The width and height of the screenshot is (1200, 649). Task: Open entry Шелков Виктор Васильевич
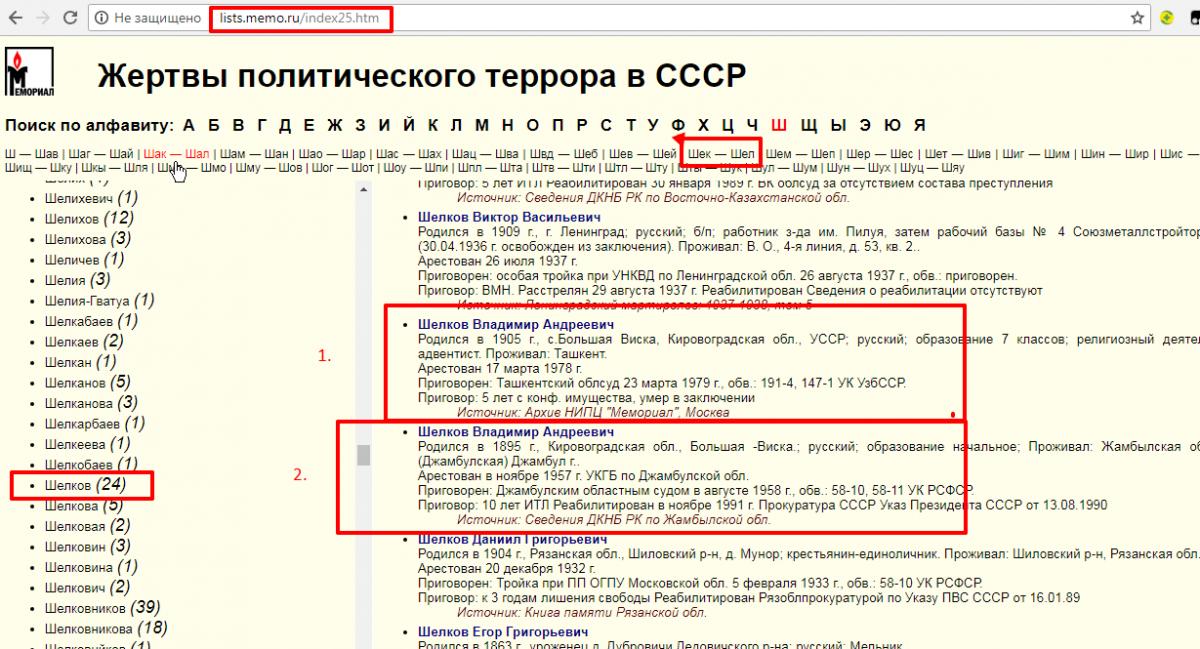[509, 217]
